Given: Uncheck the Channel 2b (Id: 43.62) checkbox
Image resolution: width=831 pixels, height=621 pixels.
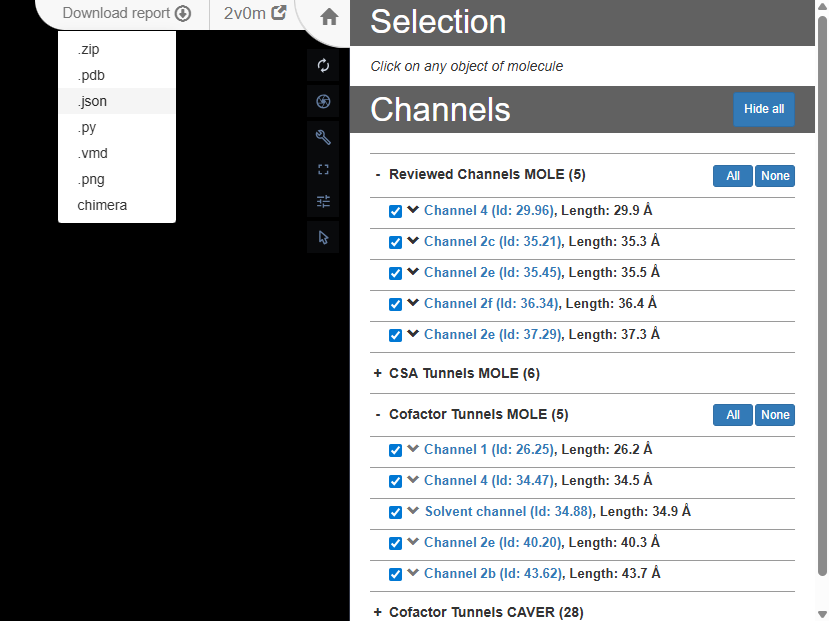Looking at the screenshot, I should tap(395, 574).
